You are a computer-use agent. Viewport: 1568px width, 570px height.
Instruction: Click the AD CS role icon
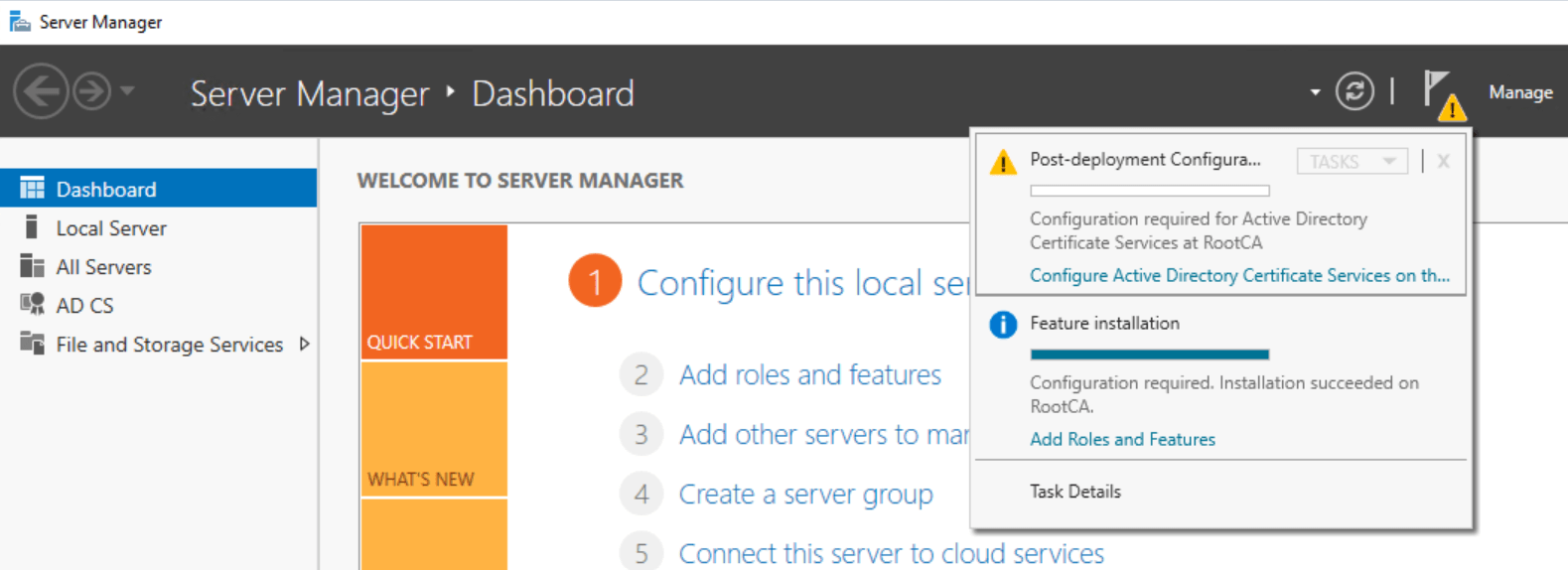click(x=32, y=304)
